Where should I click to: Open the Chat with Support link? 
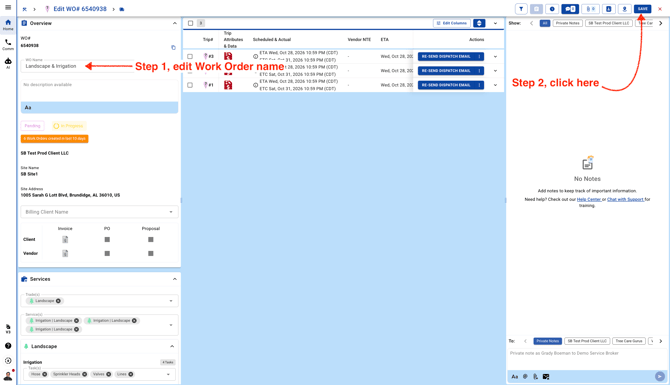tap(625, 200)
